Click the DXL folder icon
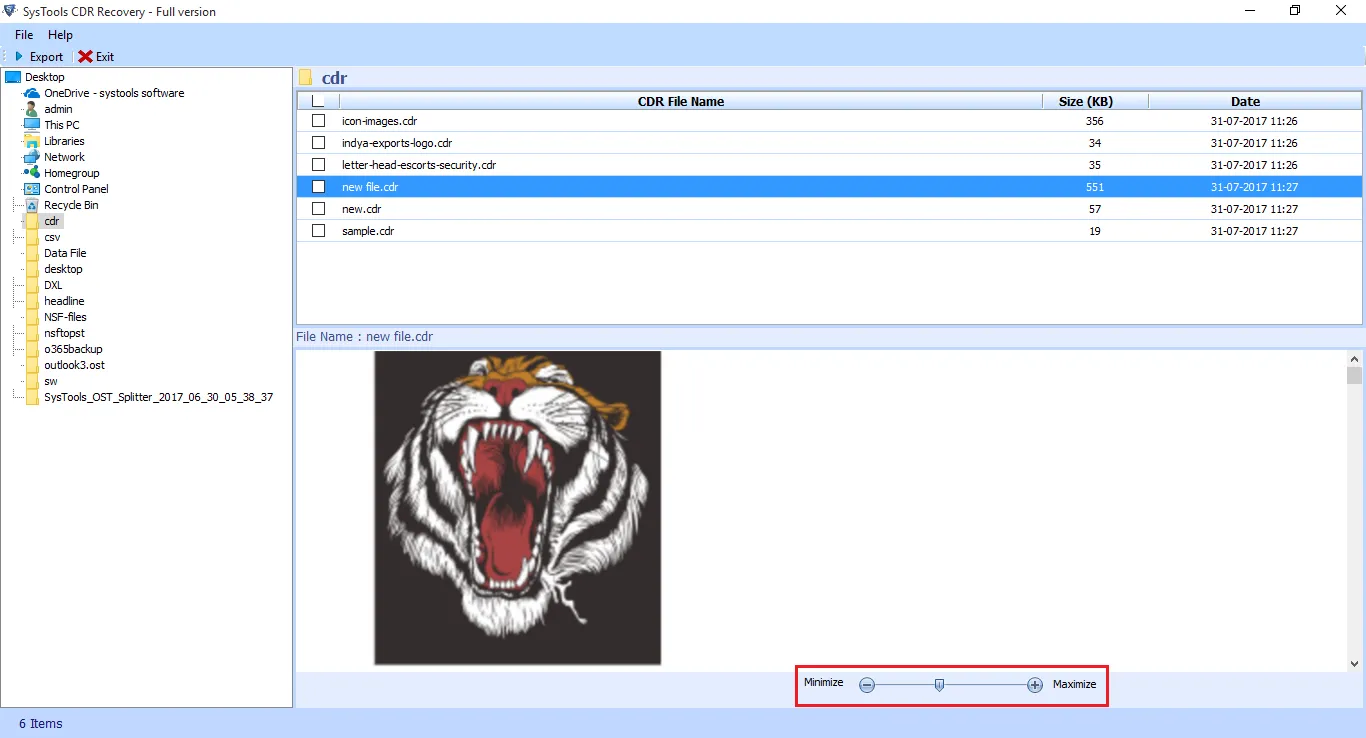 point(32,285)
